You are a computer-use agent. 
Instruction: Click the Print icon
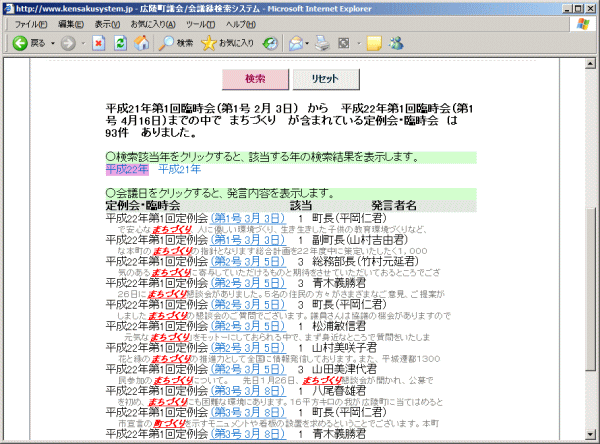point(322,43)
